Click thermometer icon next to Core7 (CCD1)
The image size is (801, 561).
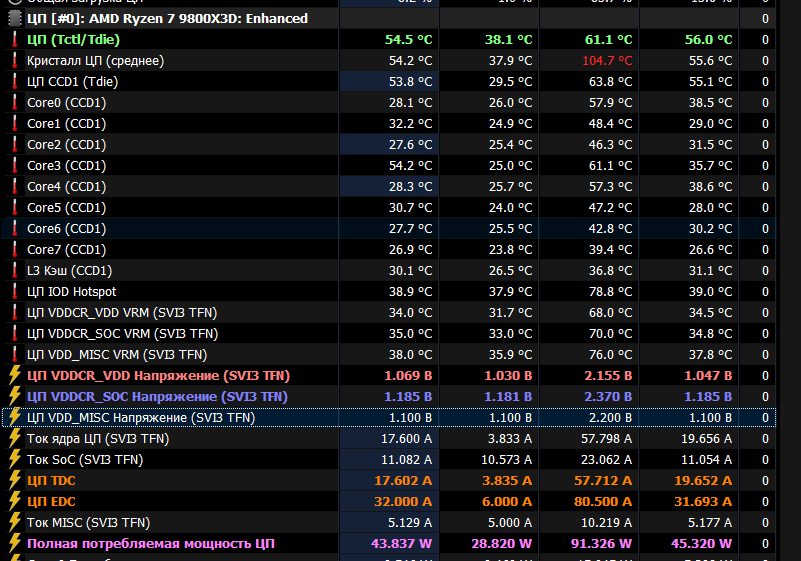pyautogui.click(x=15, y=249)
